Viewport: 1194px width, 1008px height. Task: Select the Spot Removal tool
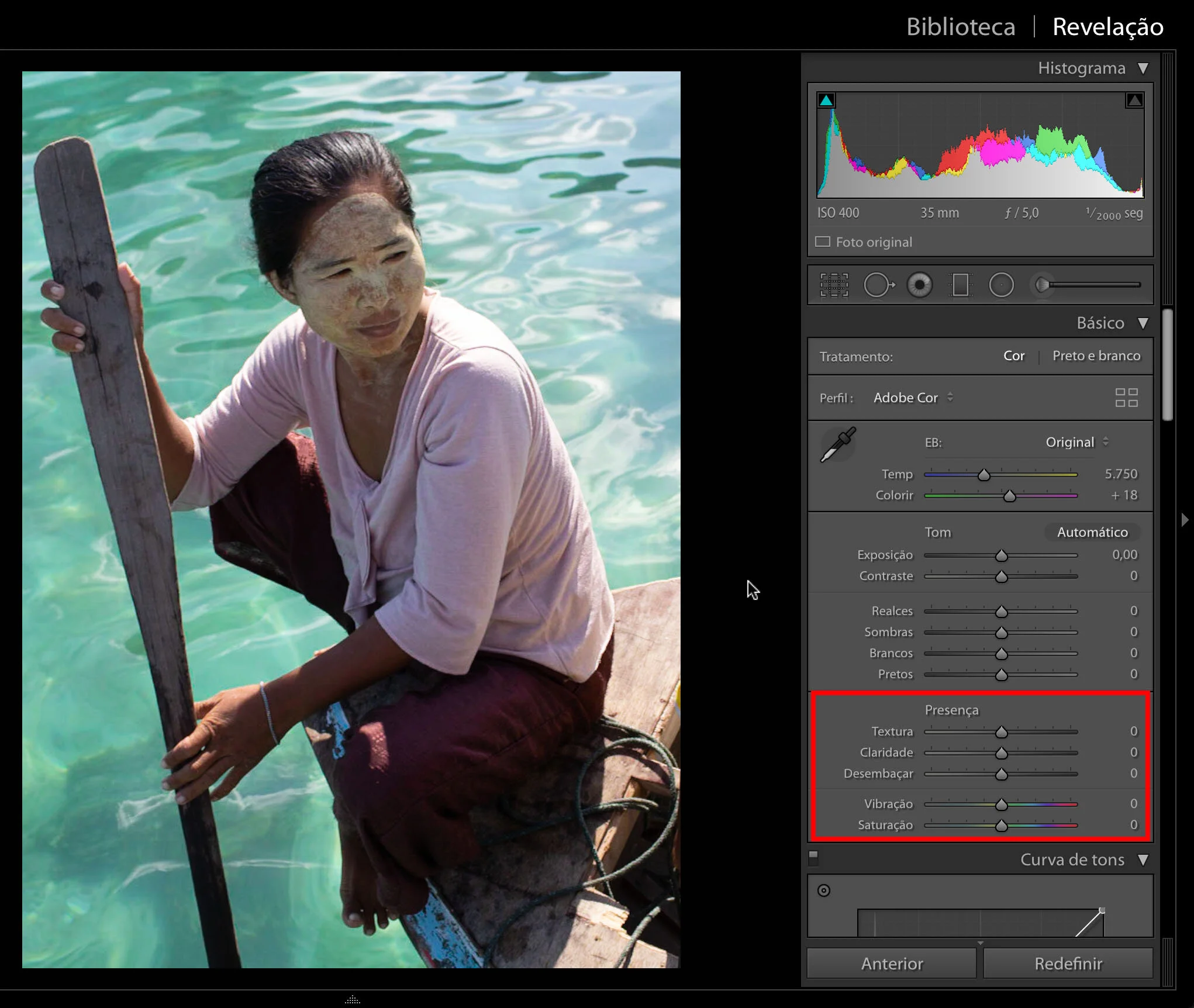coord(878,285)
